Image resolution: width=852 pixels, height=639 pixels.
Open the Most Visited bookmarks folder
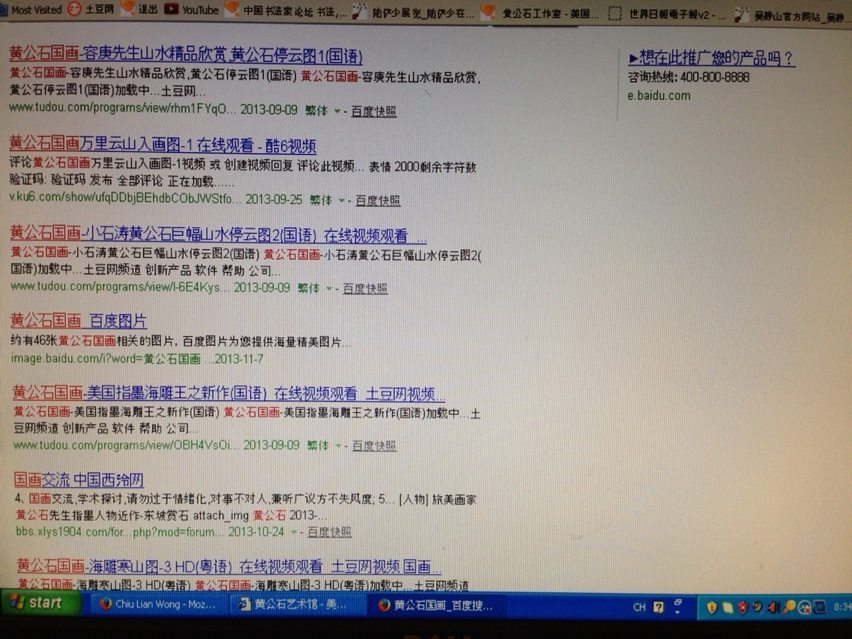pyautogui.click(x=32, y=9)
